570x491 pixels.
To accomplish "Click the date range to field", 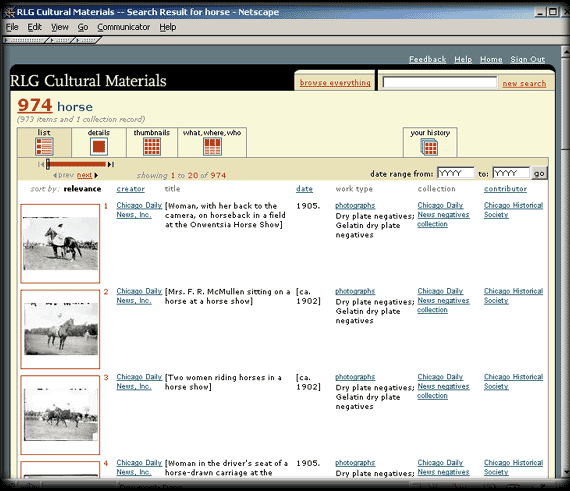I will click(511, 173).
